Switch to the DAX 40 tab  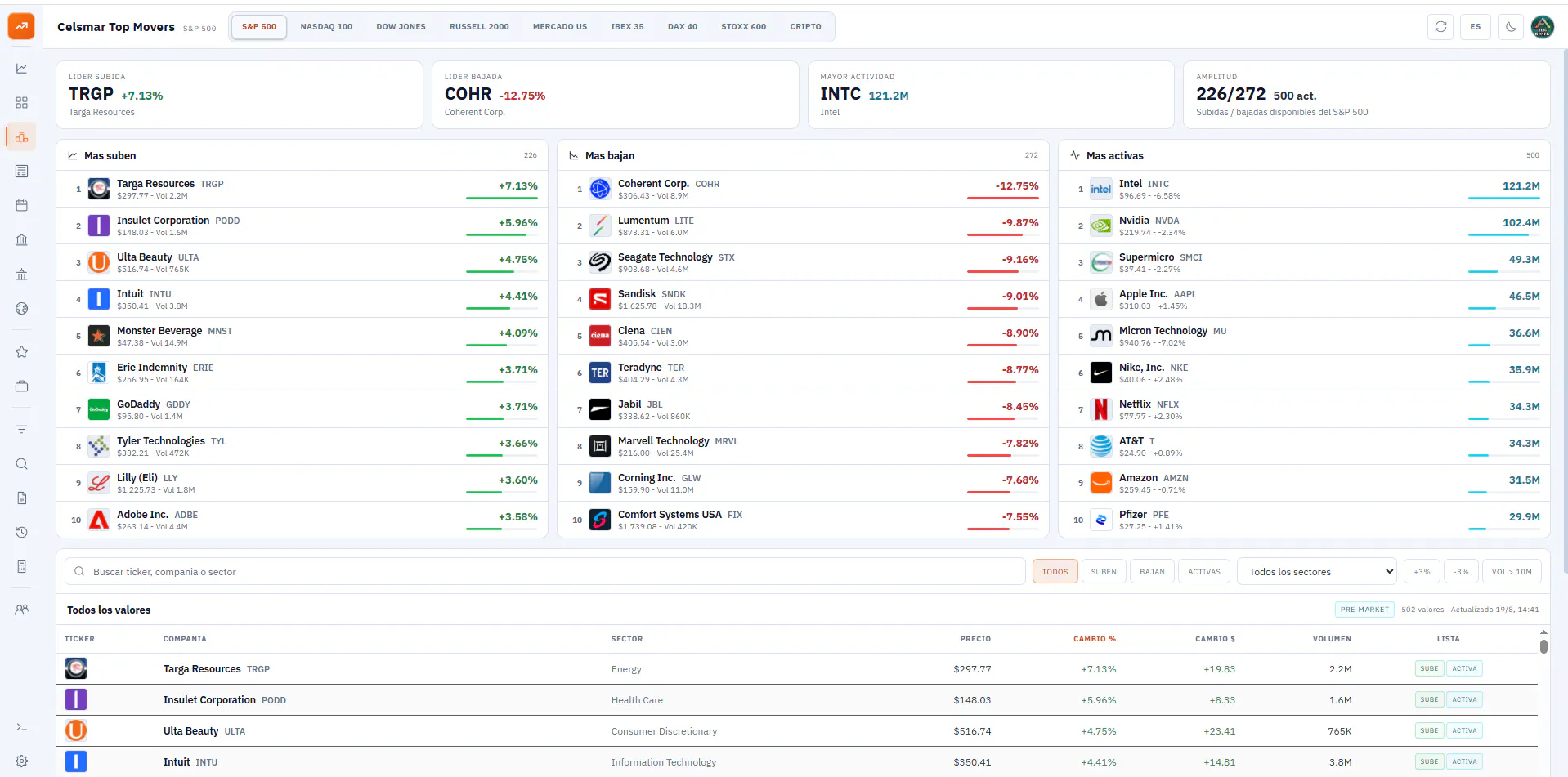[x=683, y=27]
